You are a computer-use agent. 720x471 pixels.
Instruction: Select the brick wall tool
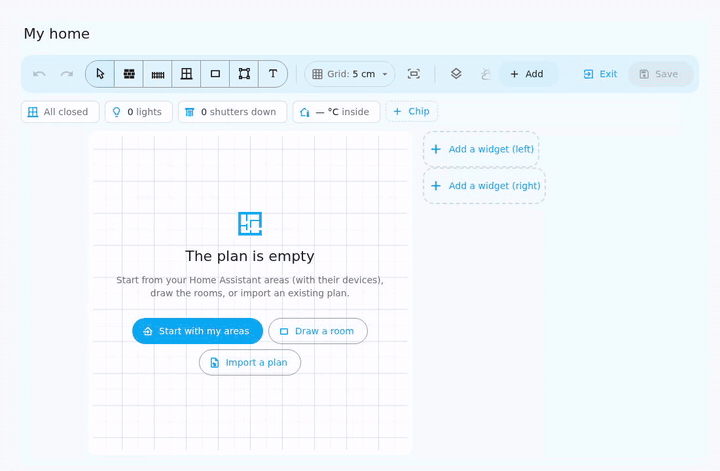[x=129, y=74]
